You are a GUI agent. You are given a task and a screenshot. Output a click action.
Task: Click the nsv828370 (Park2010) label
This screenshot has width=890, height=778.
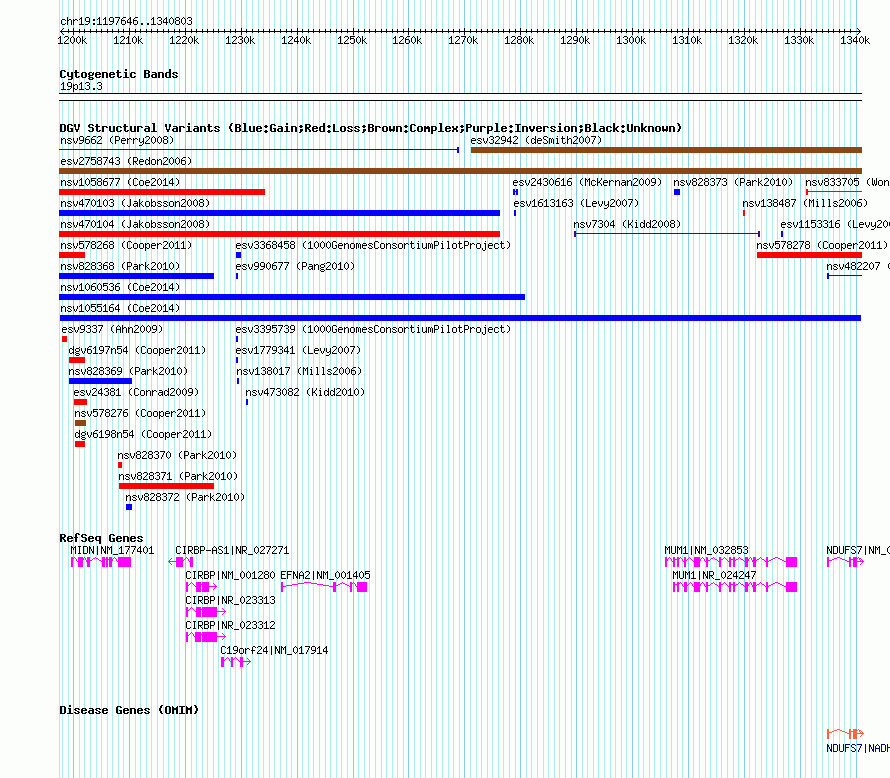177,455
